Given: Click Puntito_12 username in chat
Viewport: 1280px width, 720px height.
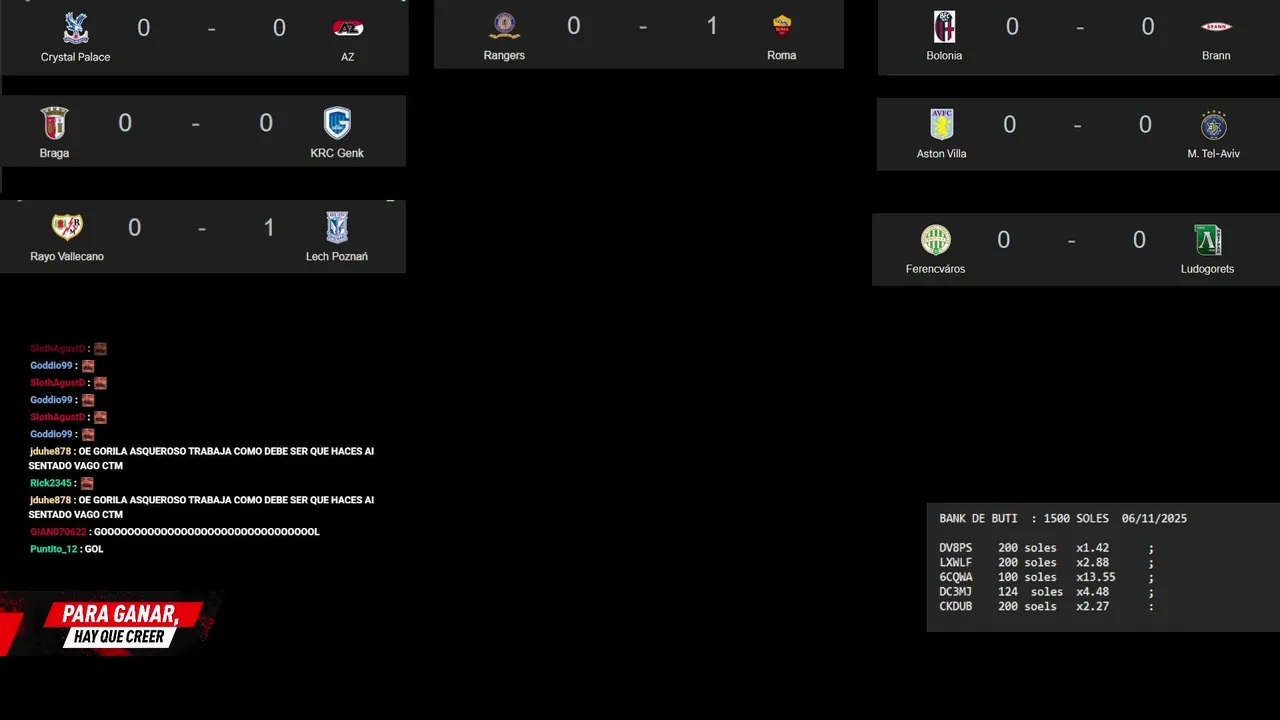Looking at the screenshot, I should (x=54, y=549).
